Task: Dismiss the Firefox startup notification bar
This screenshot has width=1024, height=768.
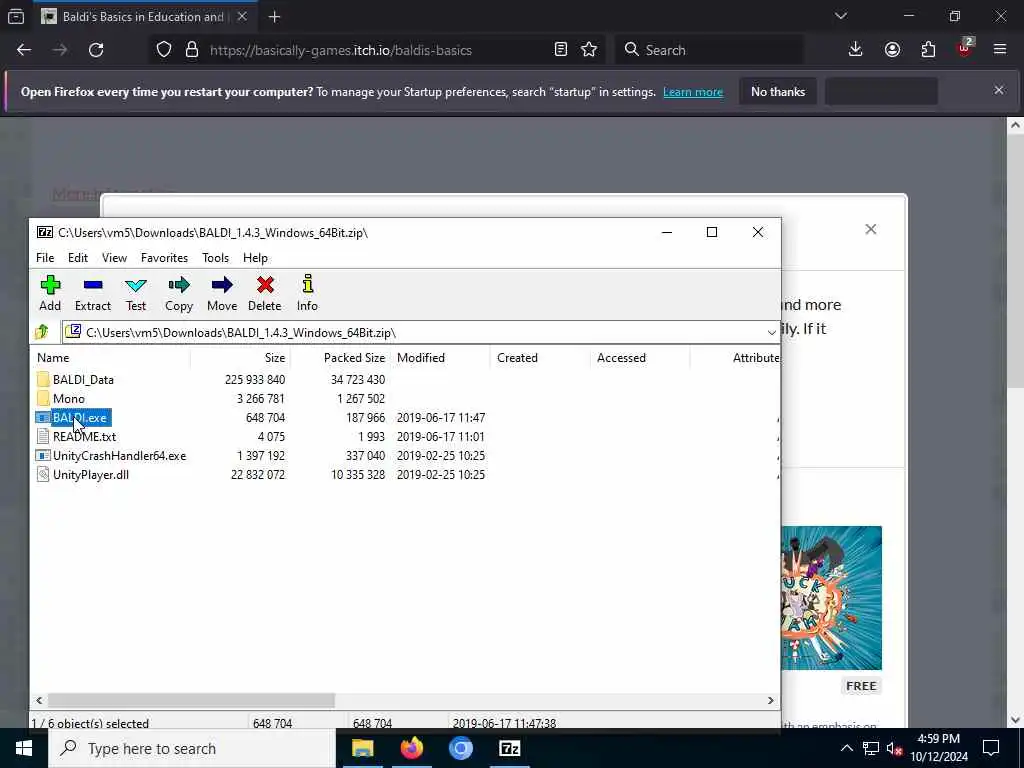Action: click(999, 90)
